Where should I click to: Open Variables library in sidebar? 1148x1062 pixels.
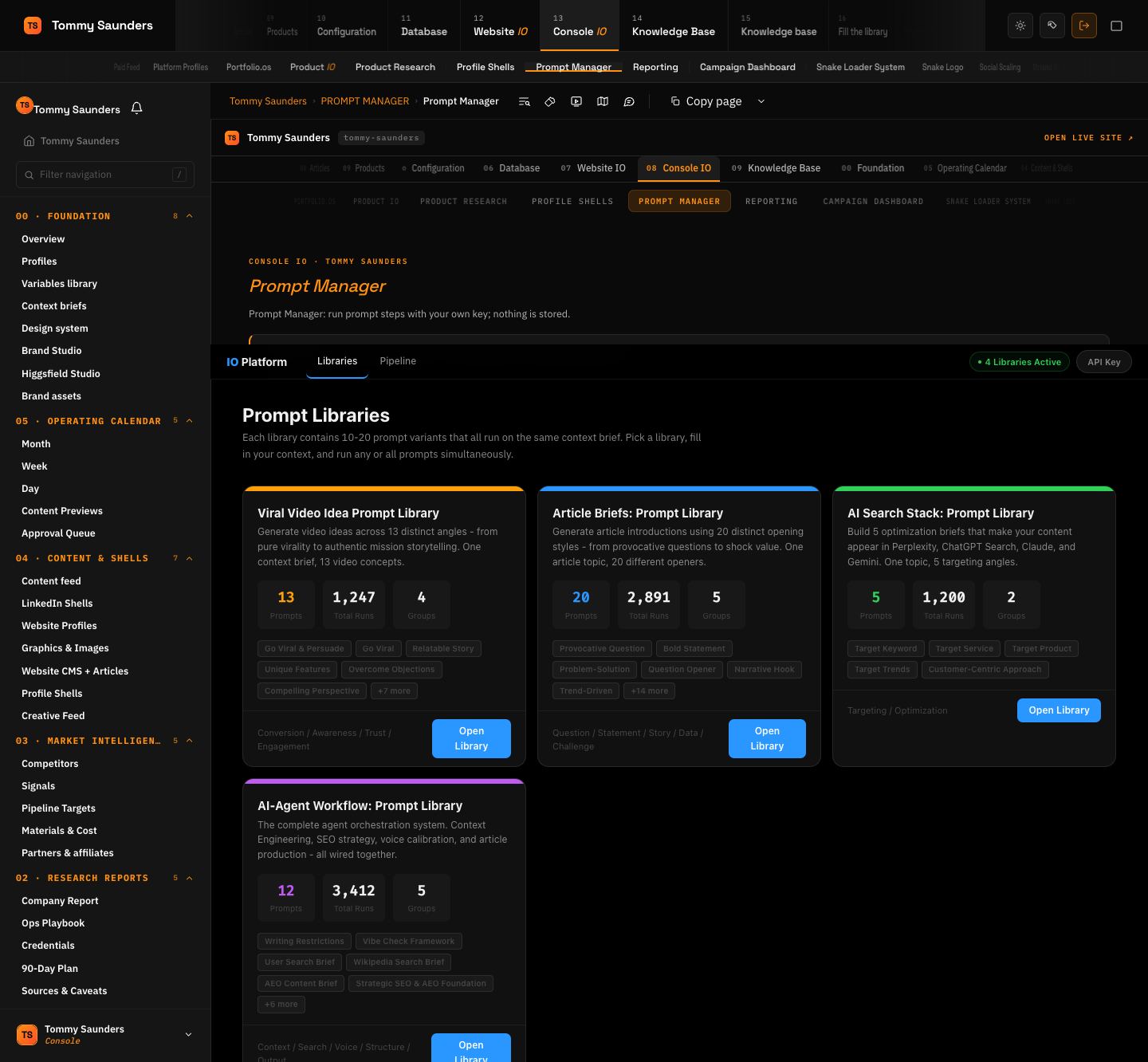click(x=60, y=284)
